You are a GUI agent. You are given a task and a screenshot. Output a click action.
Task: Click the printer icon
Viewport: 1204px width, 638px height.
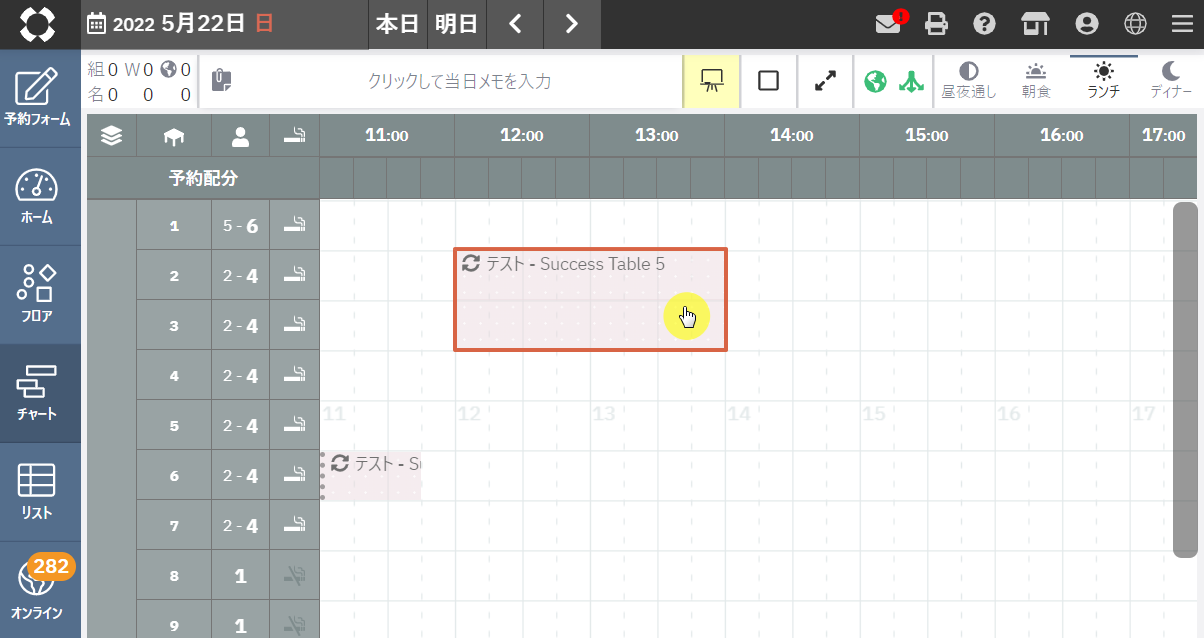(937, 24)
